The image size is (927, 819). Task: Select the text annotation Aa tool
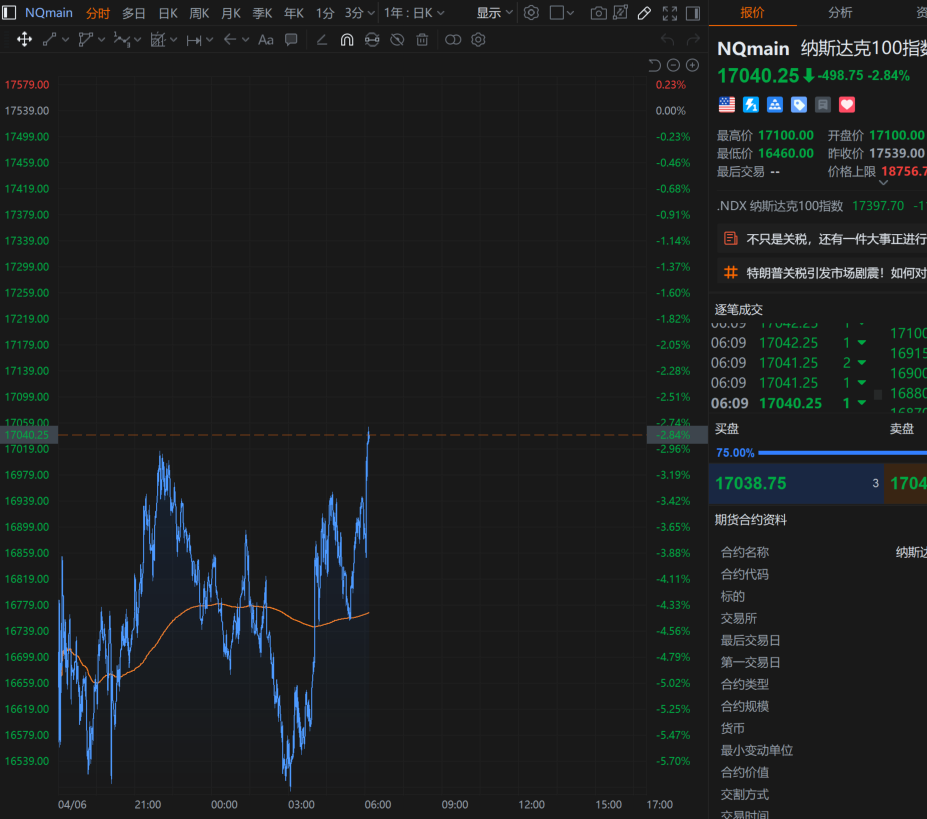tap(265, 40)
